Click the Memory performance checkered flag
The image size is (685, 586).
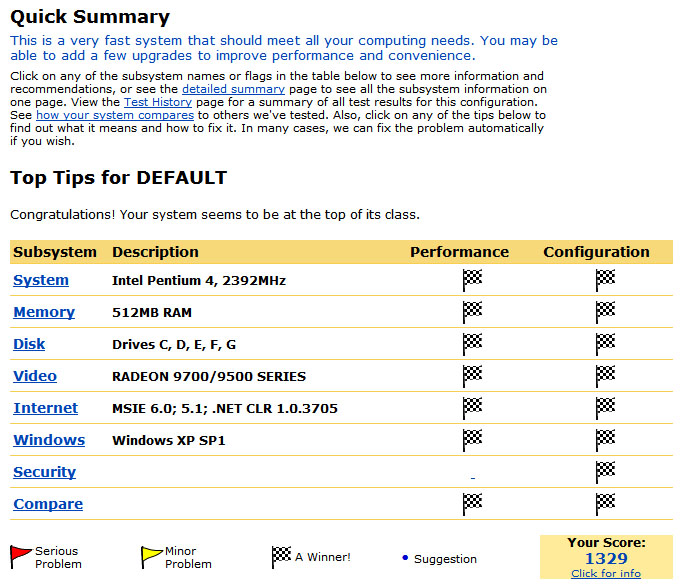pos(472,312)
